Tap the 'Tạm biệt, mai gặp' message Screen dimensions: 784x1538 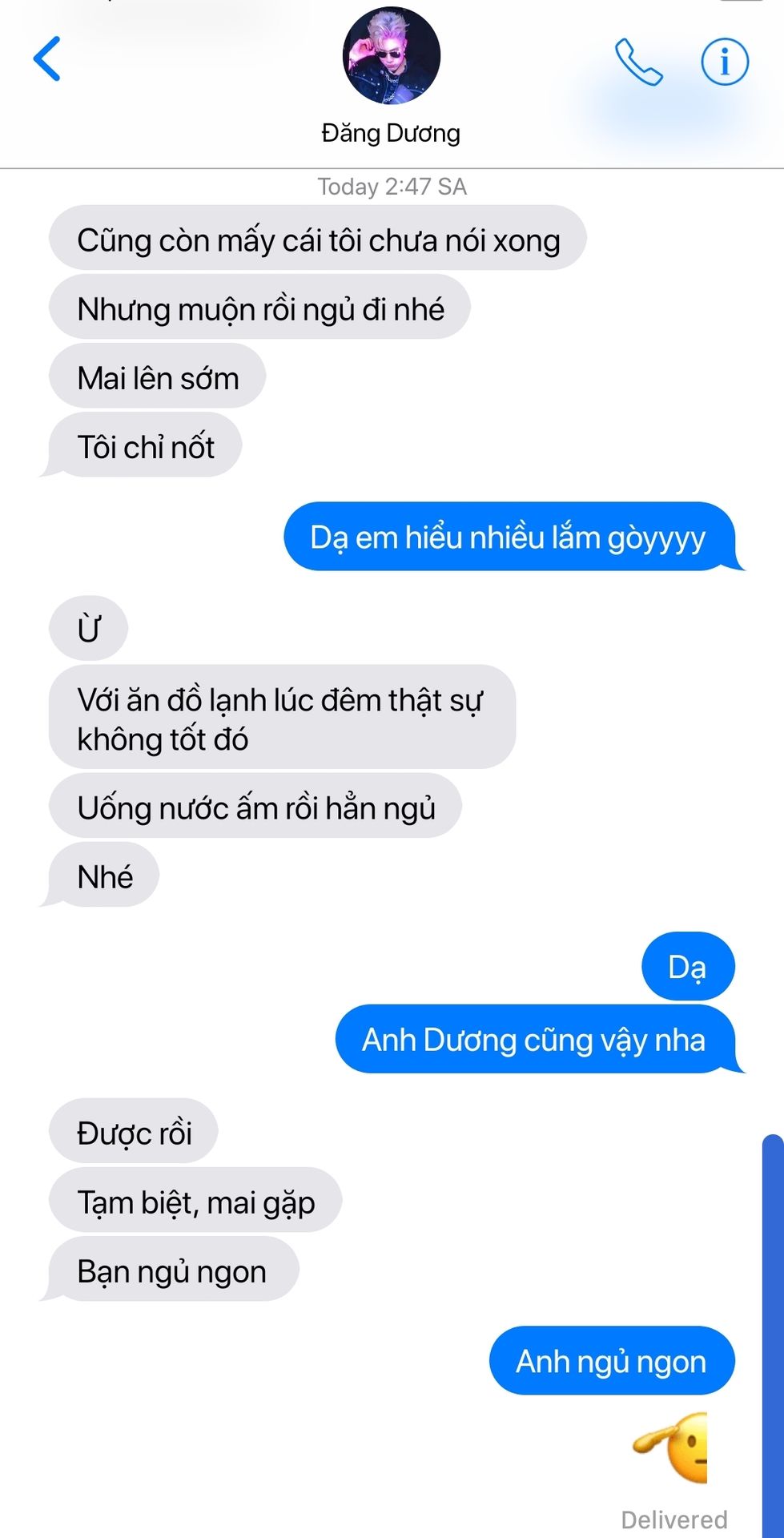point(195,1201)
